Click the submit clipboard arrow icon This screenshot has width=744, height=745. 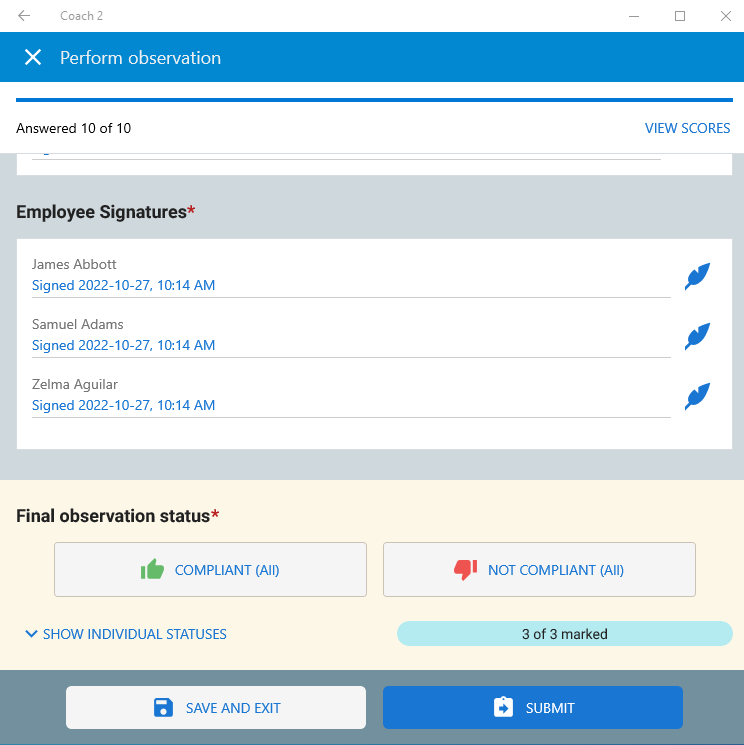tap(503, 707)
